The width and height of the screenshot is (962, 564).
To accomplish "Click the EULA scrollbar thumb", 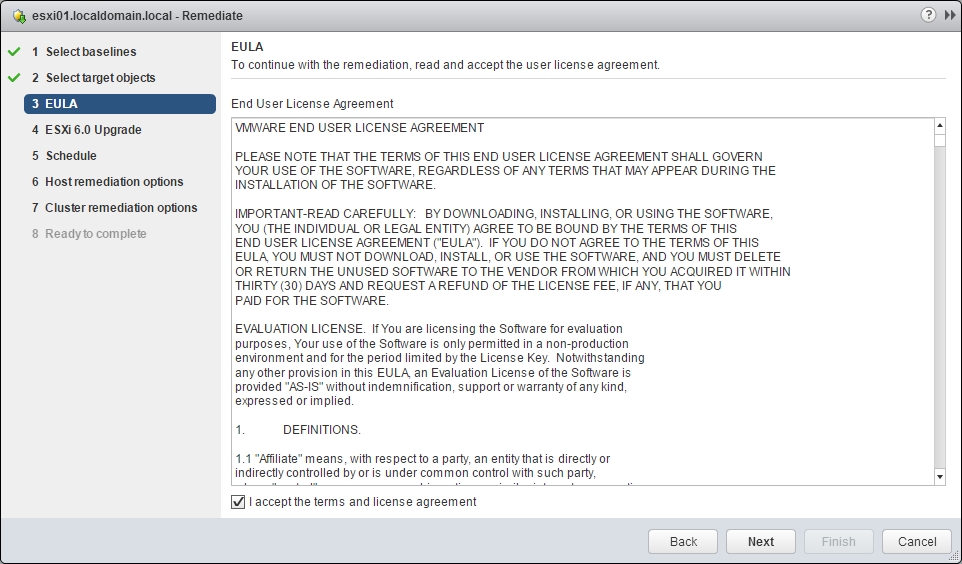I will tap(939, 141).
